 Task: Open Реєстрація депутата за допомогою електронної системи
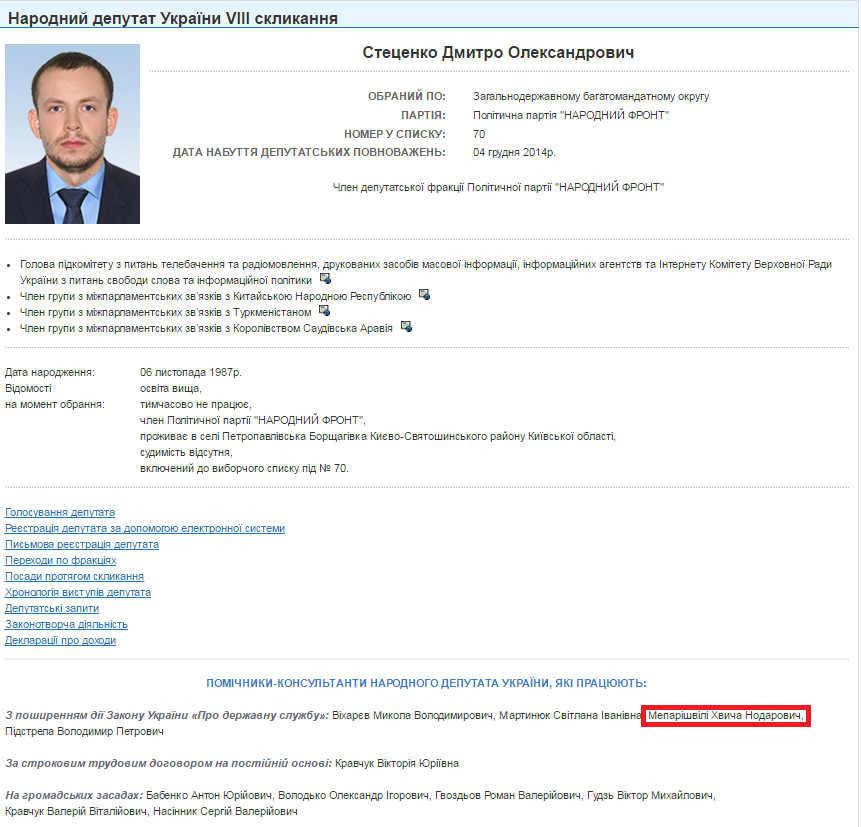[145, 528]
